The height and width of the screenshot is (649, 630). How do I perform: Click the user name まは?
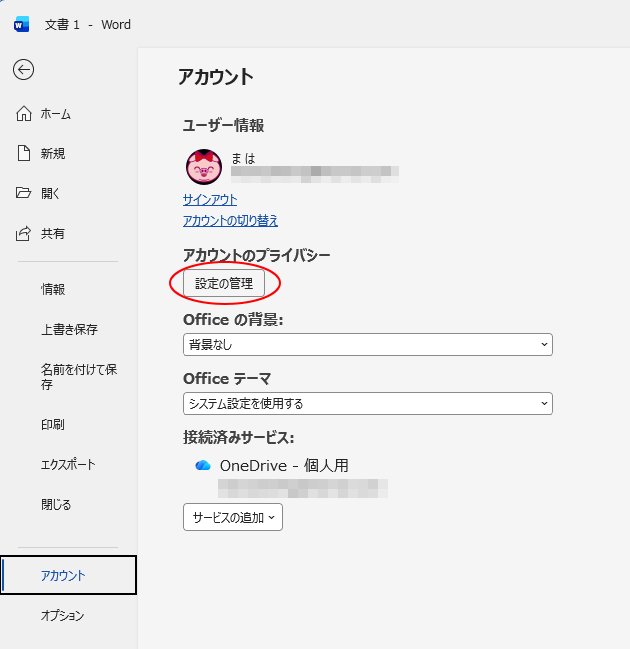pos(243,158)
